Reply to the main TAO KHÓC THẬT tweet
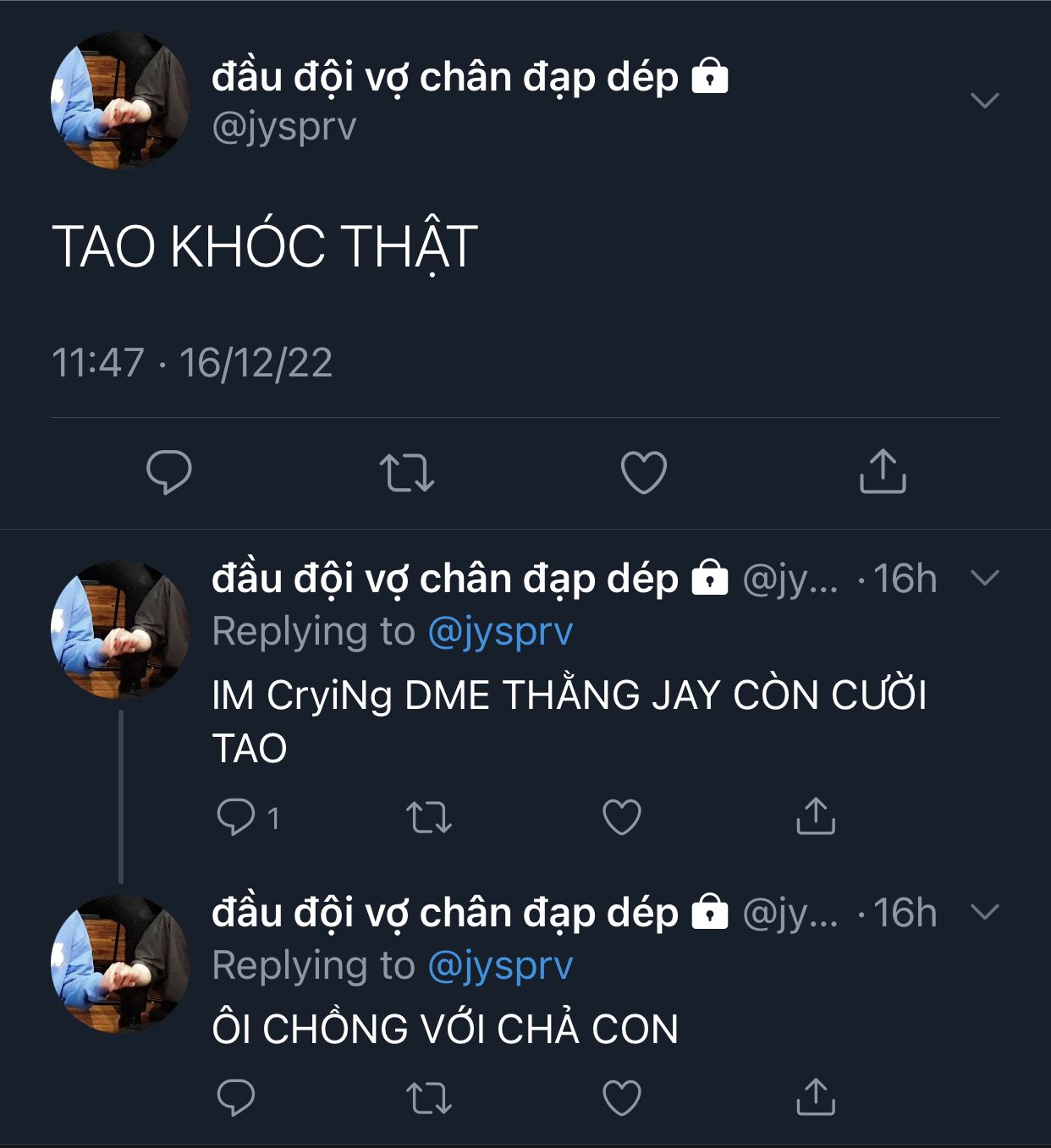 (x=169, y=472)
